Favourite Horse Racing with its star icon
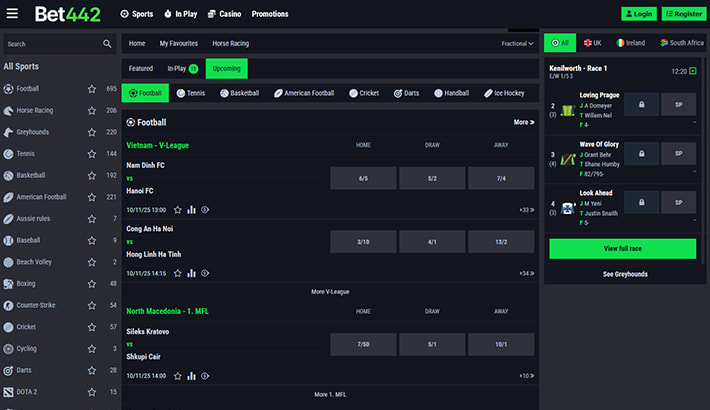This screenshot has width=710, height=410. [x=92, y=111]
